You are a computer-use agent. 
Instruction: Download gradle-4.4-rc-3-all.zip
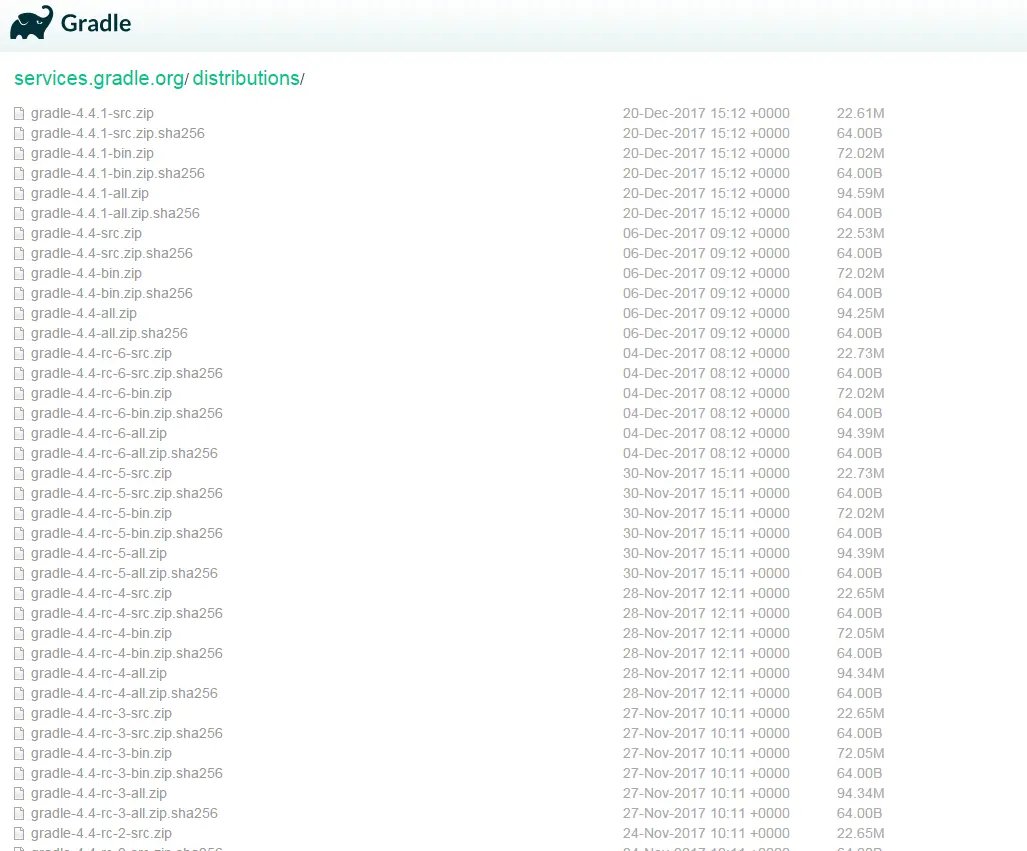pyautogui.click(x=99, y=793)
